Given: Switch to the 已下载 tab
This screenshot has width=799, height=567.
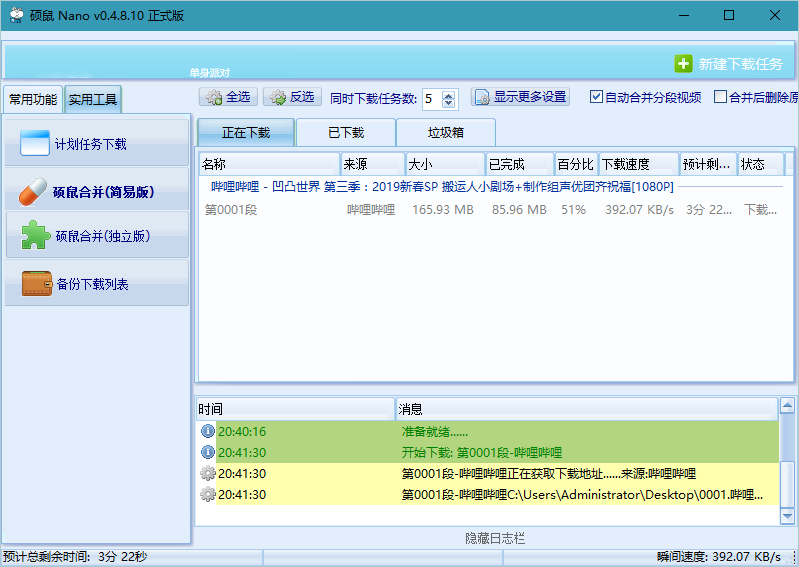Looking at the screenshot, I should (x=346, y=132).
